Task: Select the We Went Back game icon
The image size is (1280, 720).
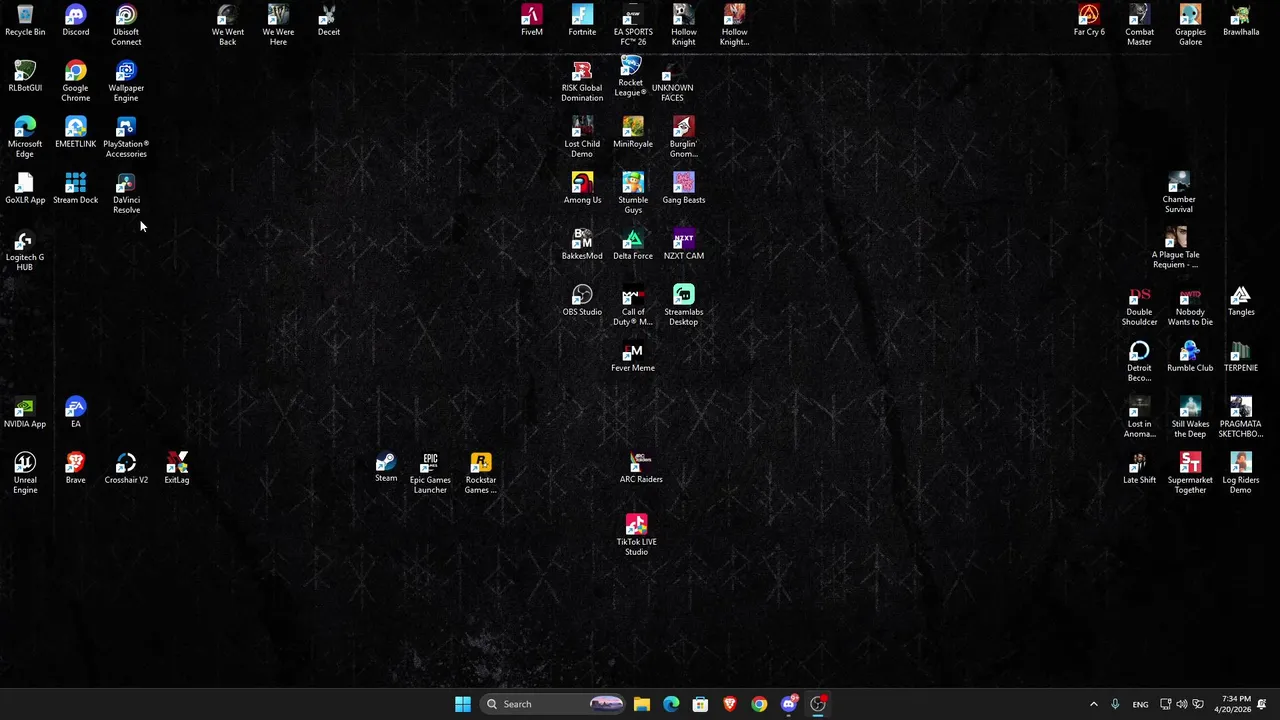Action: click(227, 25)
